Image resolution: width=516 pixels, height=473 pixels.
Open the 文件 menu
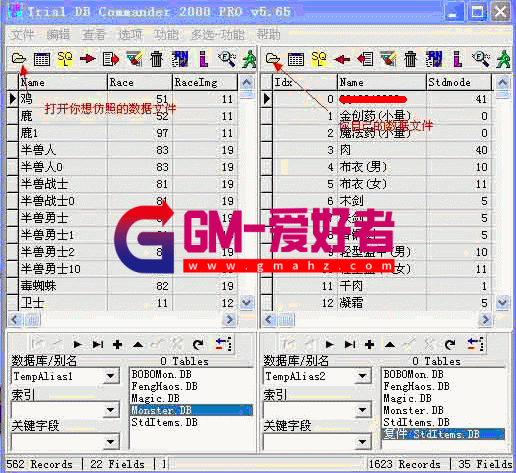pos(22,35)
